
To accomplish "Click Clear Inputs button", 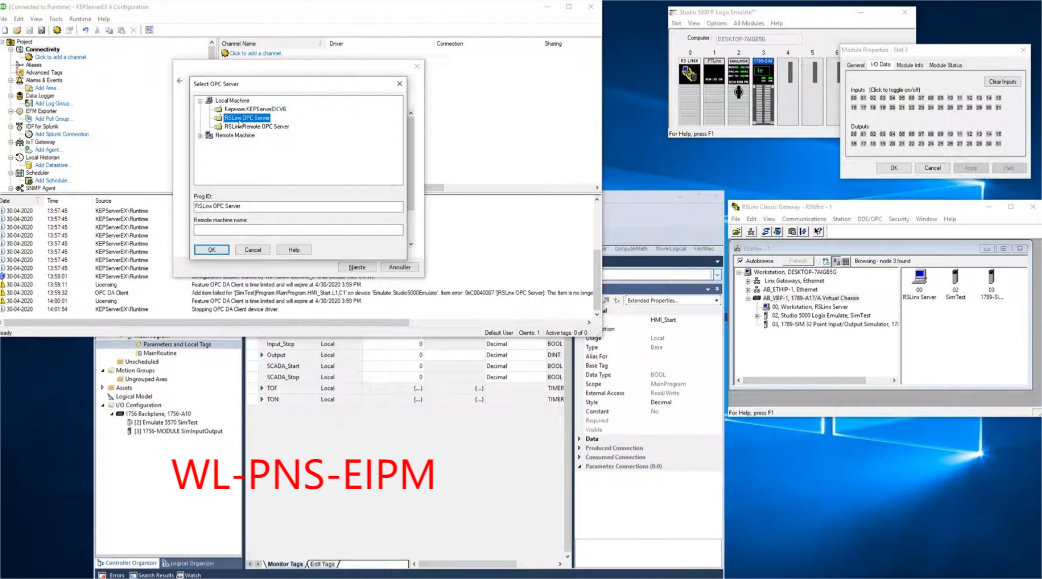I will (x=1002, y=82).
